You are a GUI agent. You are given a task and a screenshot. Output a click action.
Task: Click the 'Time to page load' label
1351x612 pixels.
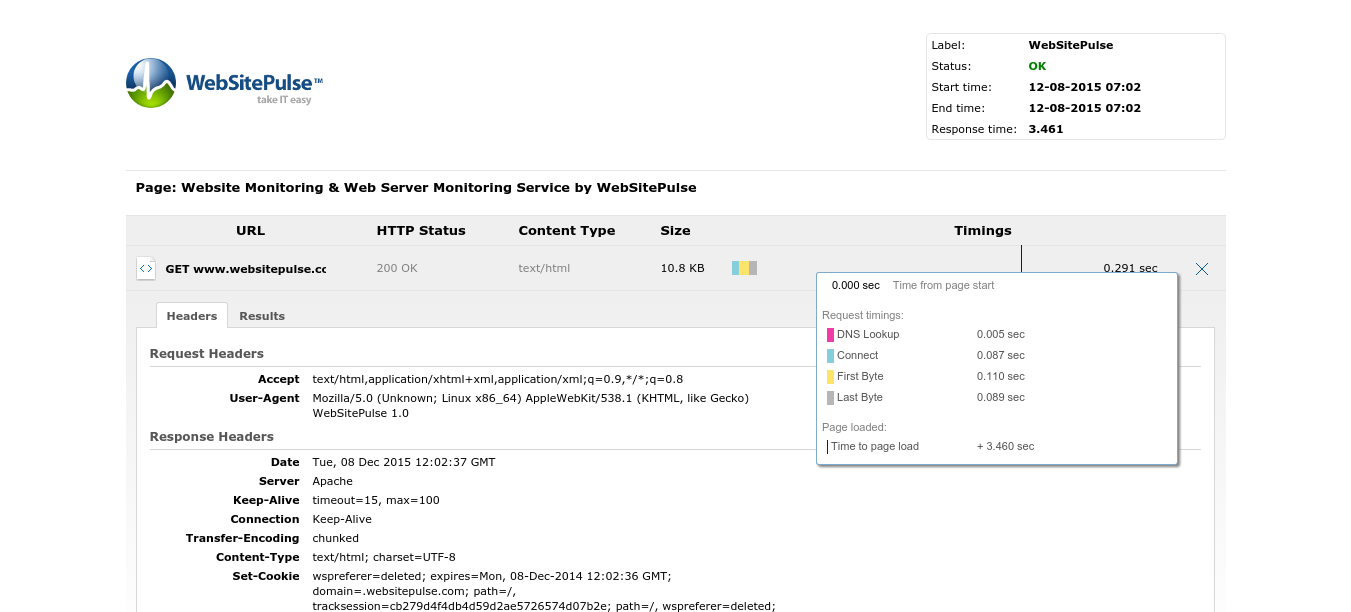tap(875, 446)
